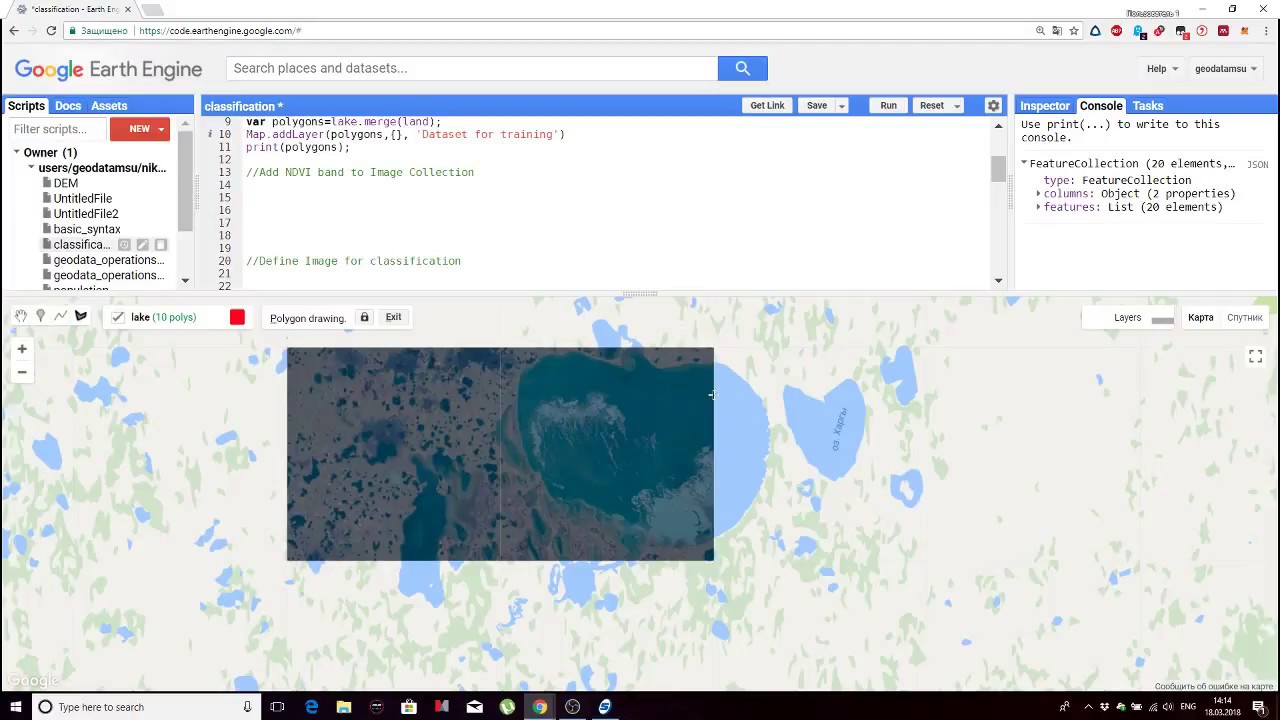This screenshot has width=1280, height=720.
Task: Click Windows taskbar search box
Action: click(145, 707)
